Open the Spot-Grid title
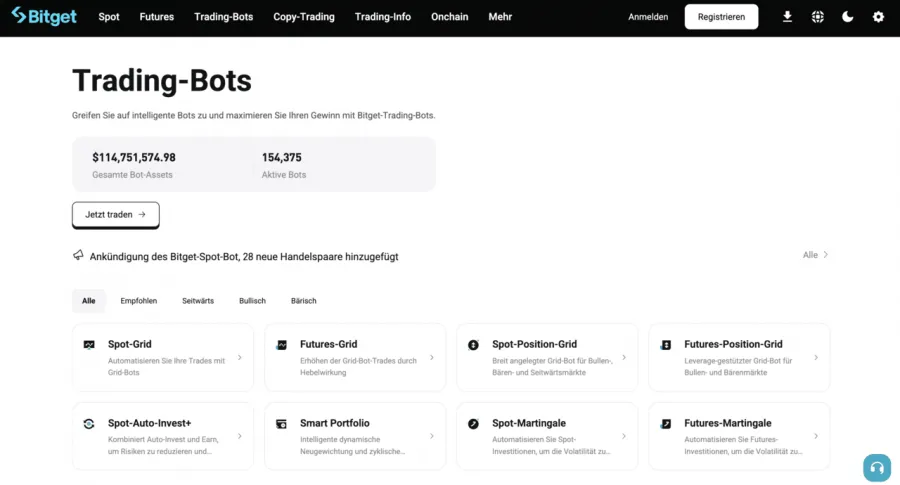Image resolution: width=900 pixels, height=485 pixels. (x=130, y=344)
